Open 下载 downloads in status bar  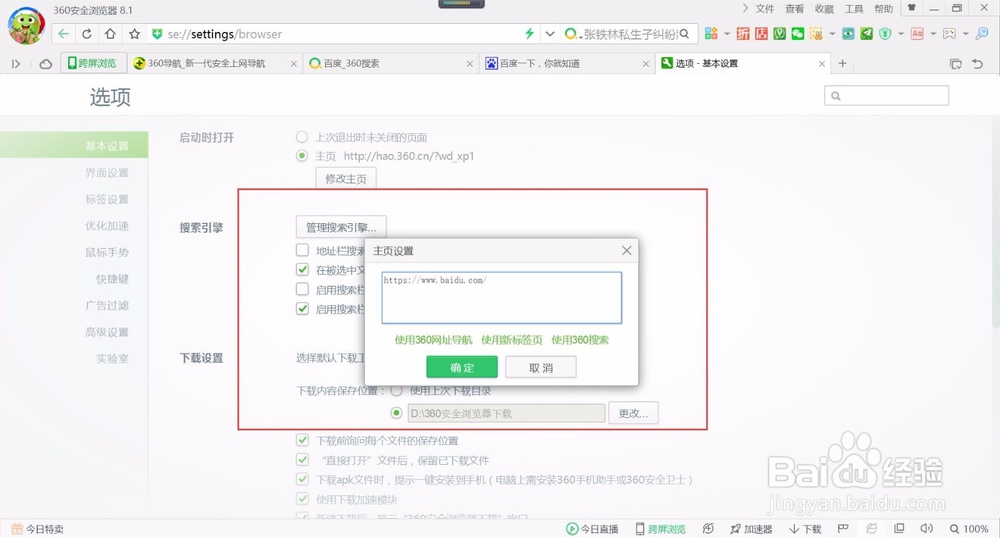pyautogui.click(x=805, y=529)
